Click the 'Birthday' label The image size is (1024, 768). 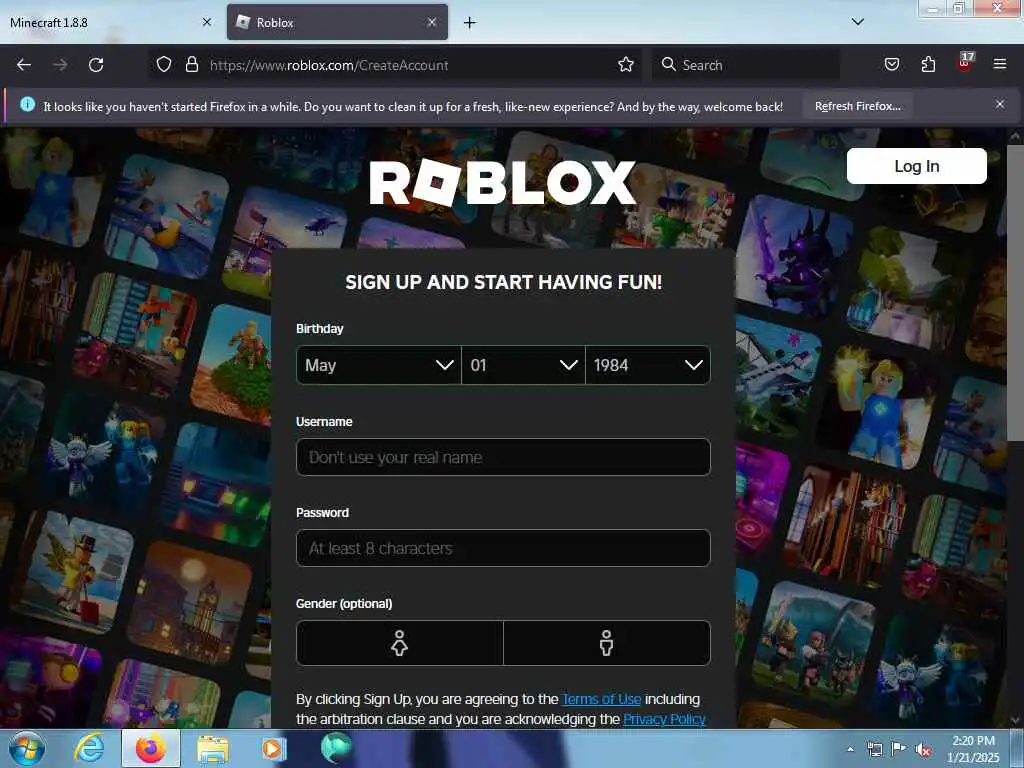click(319, 328)
